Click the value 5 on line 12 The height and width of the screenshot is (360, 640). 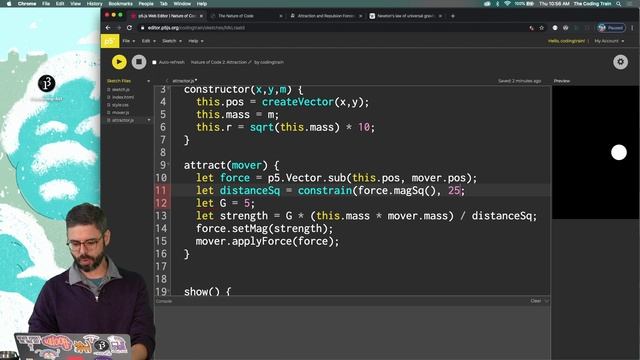pos(247,203)
